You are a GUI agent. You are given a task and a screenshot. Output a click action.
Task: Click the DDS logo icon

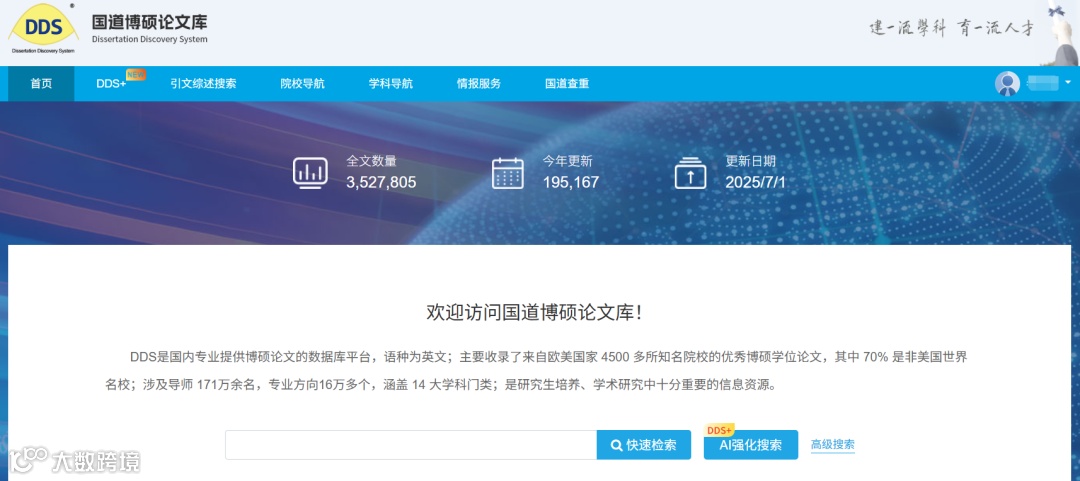tap(43, 30)
